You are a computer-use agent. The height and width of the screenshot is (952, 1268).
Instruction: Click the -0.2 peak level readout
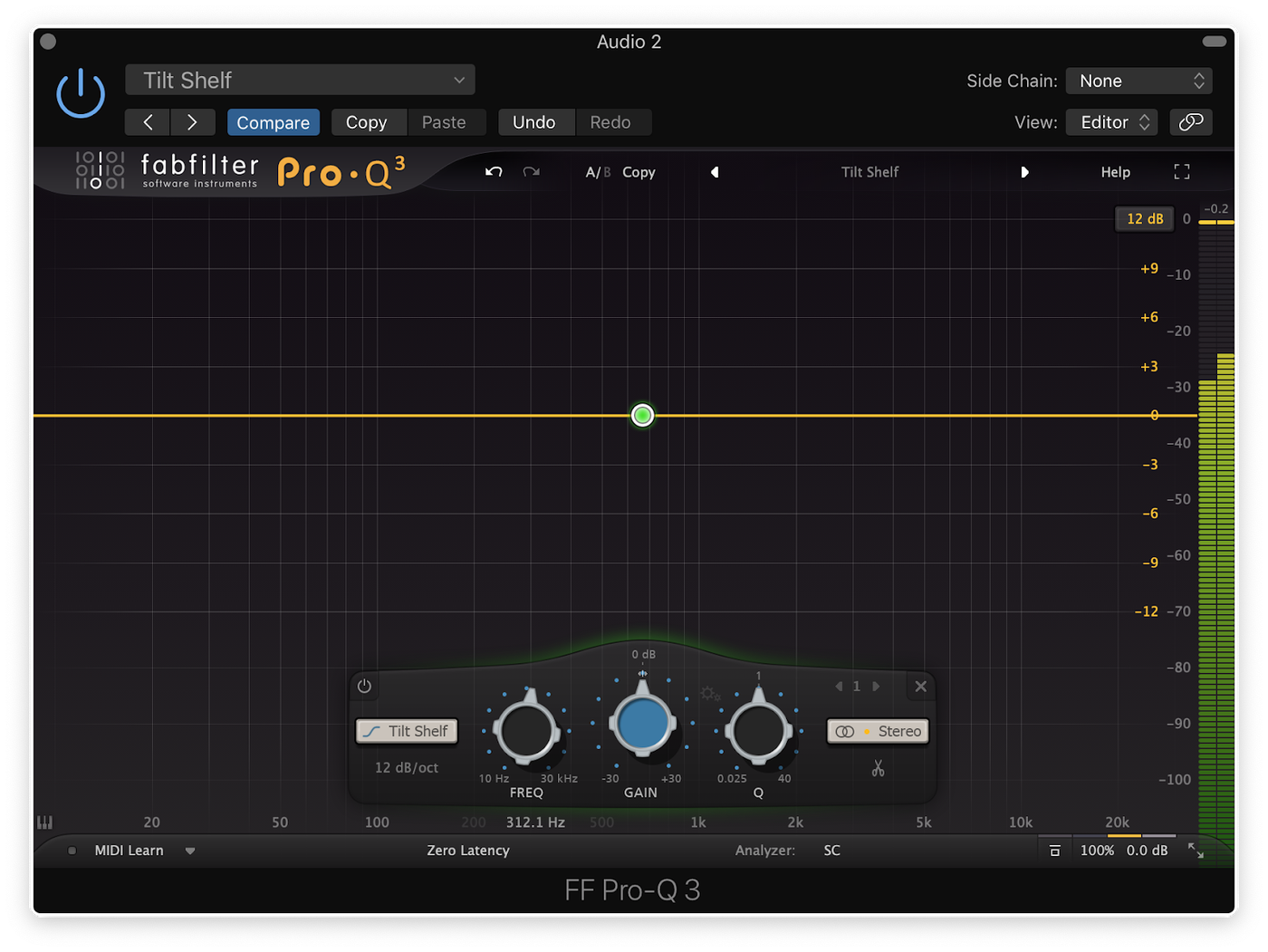[x=1216, y=209]
